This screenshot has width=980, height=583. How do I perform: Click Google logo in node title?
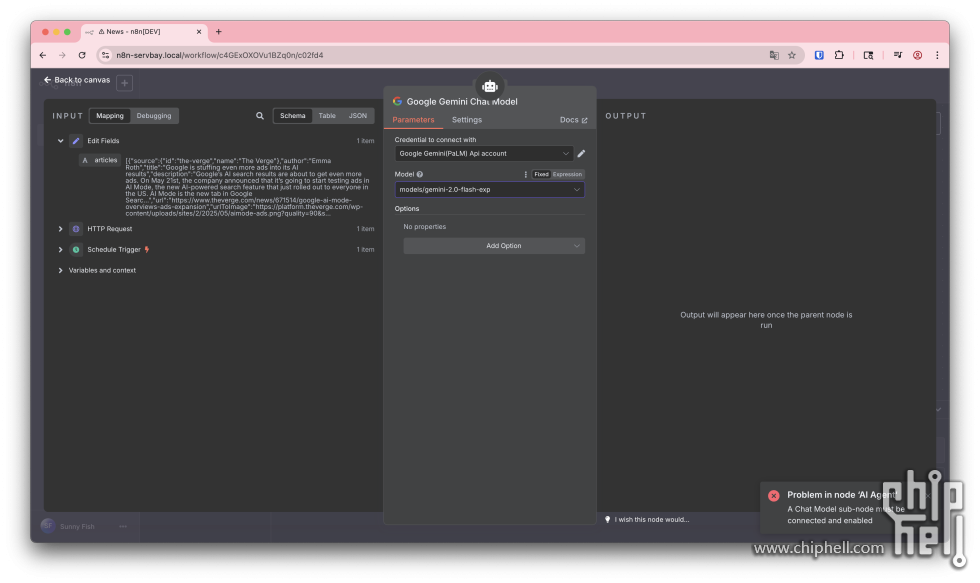tap(397, 101)
